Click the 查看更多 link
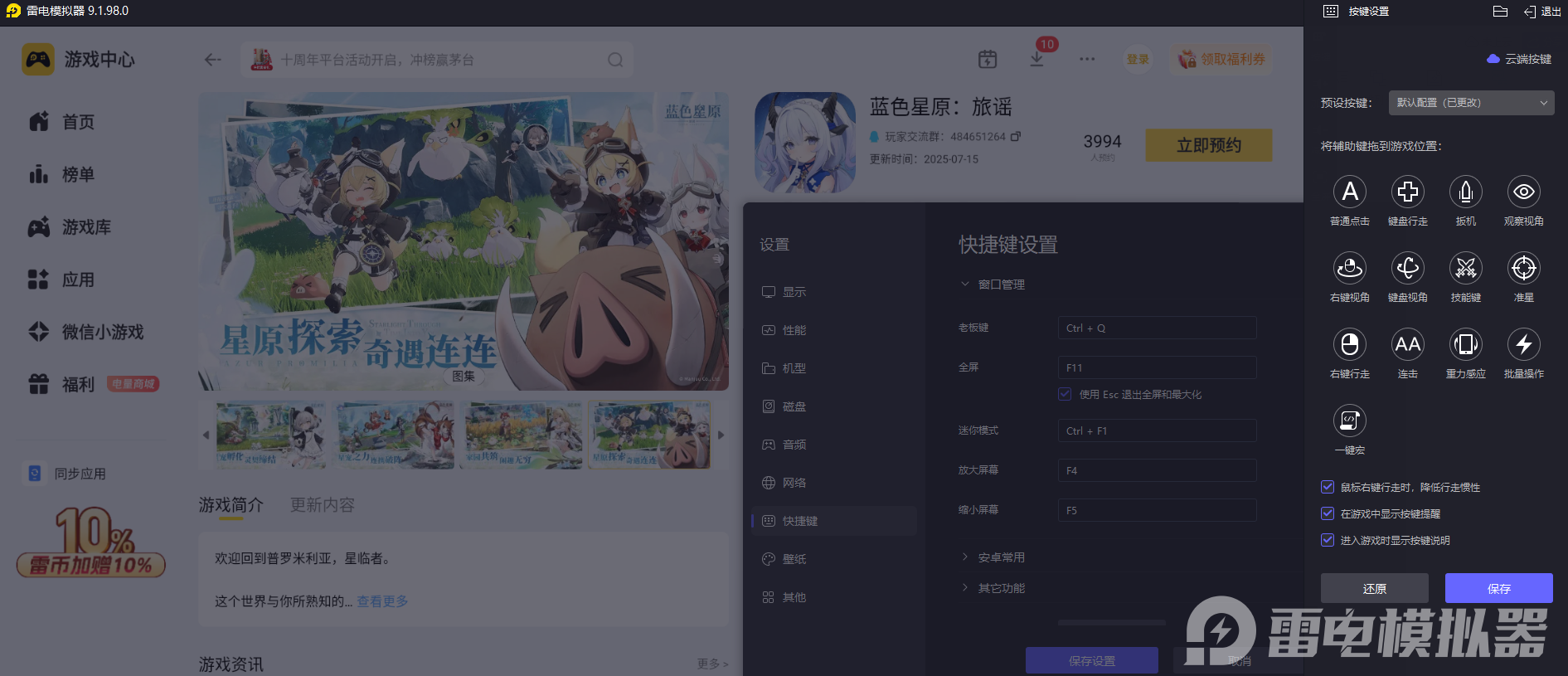The image size is (1568, 676). pos(382,601)
